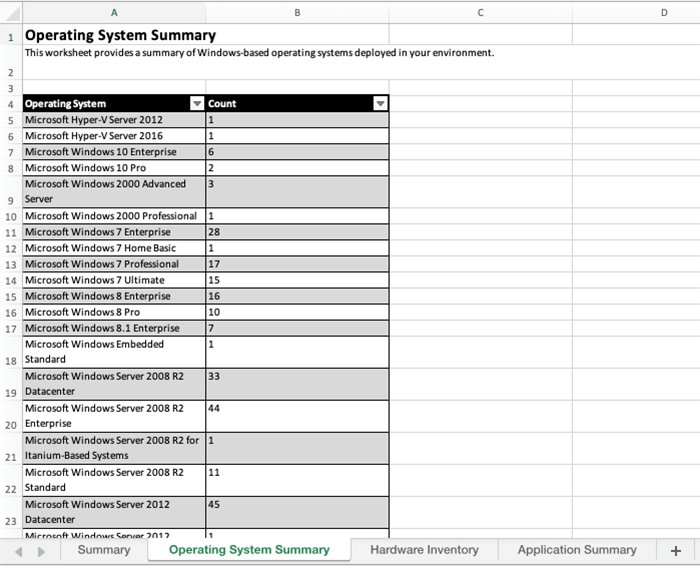Switch to the Summary sheet tab
The image size is (700, 566).
point(104,550)
